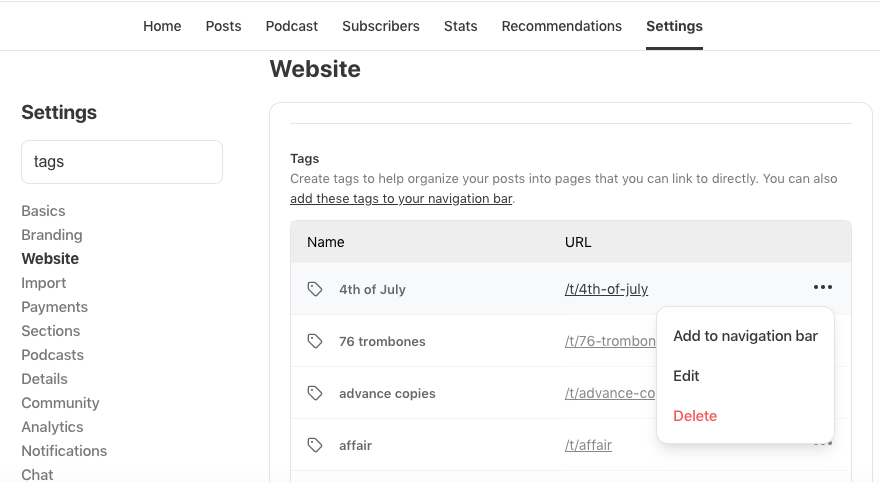Click the tag icon beside affair
Viewport: 880px width, 482px height.
click(x=315, y=445)
